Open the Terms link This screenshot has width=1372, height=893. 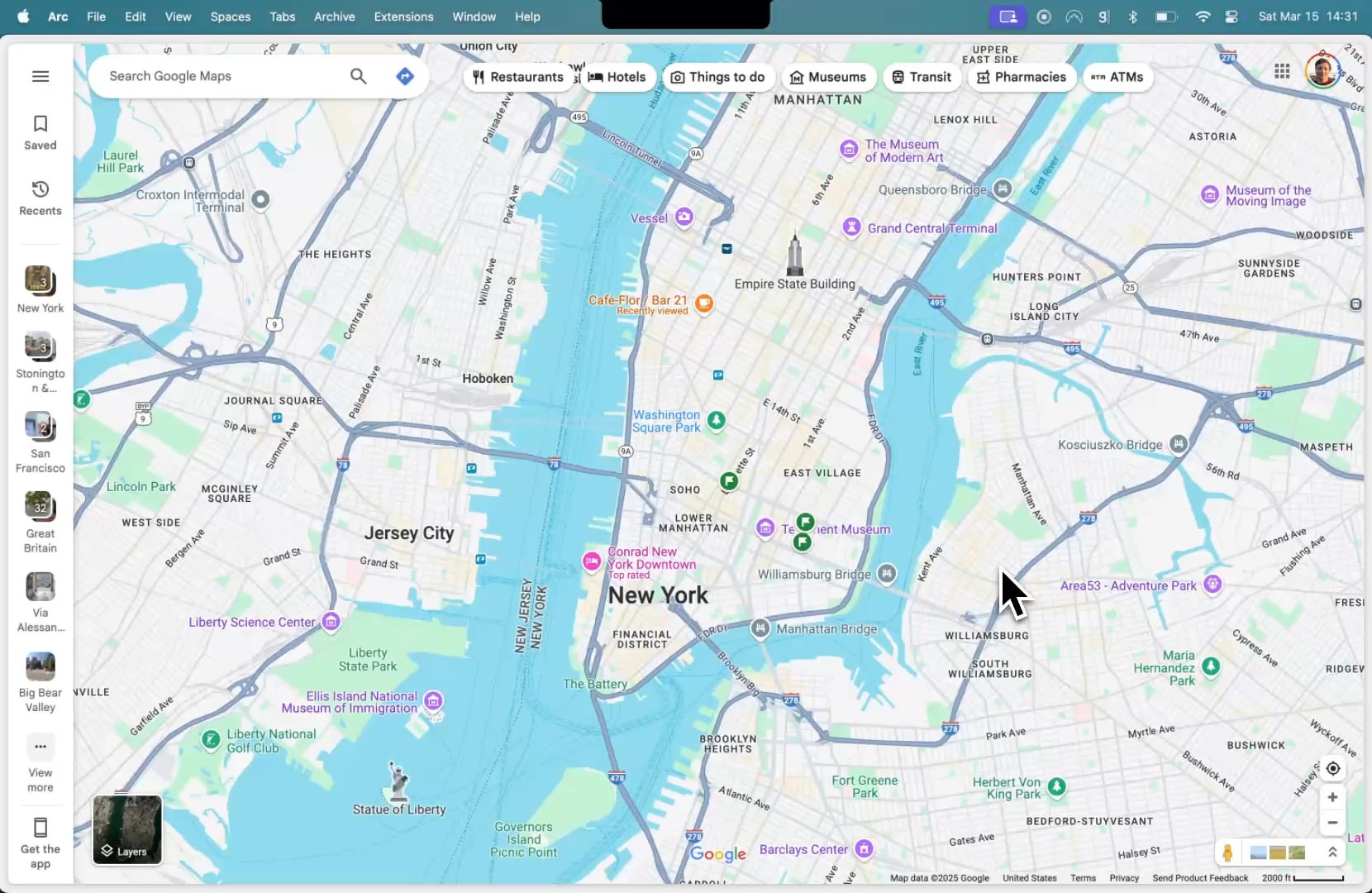1083,878
